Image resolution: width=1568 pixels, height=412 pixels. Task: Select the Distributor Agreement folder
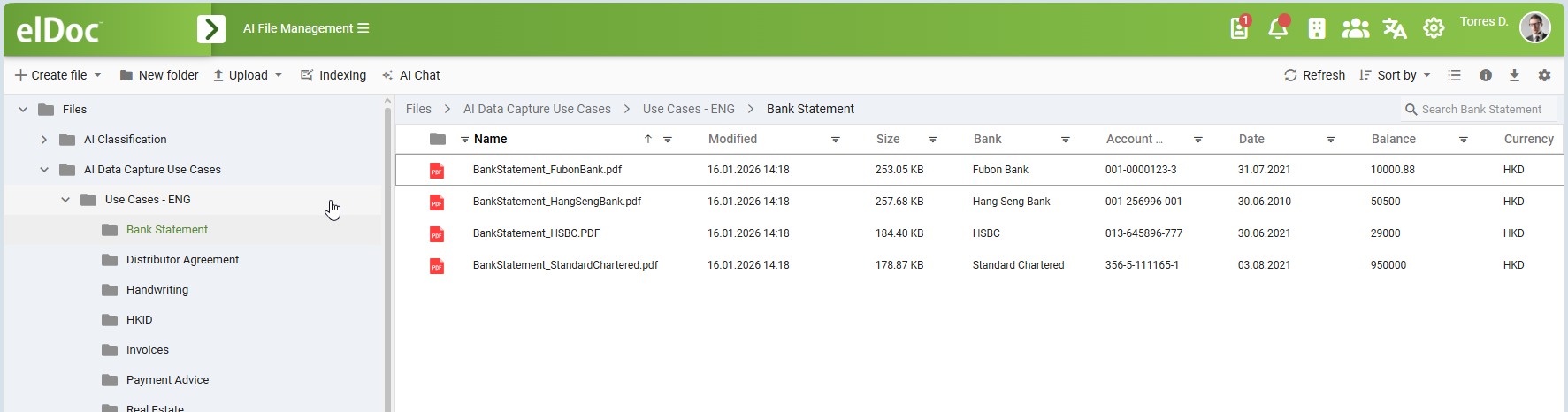click(182, 260)
